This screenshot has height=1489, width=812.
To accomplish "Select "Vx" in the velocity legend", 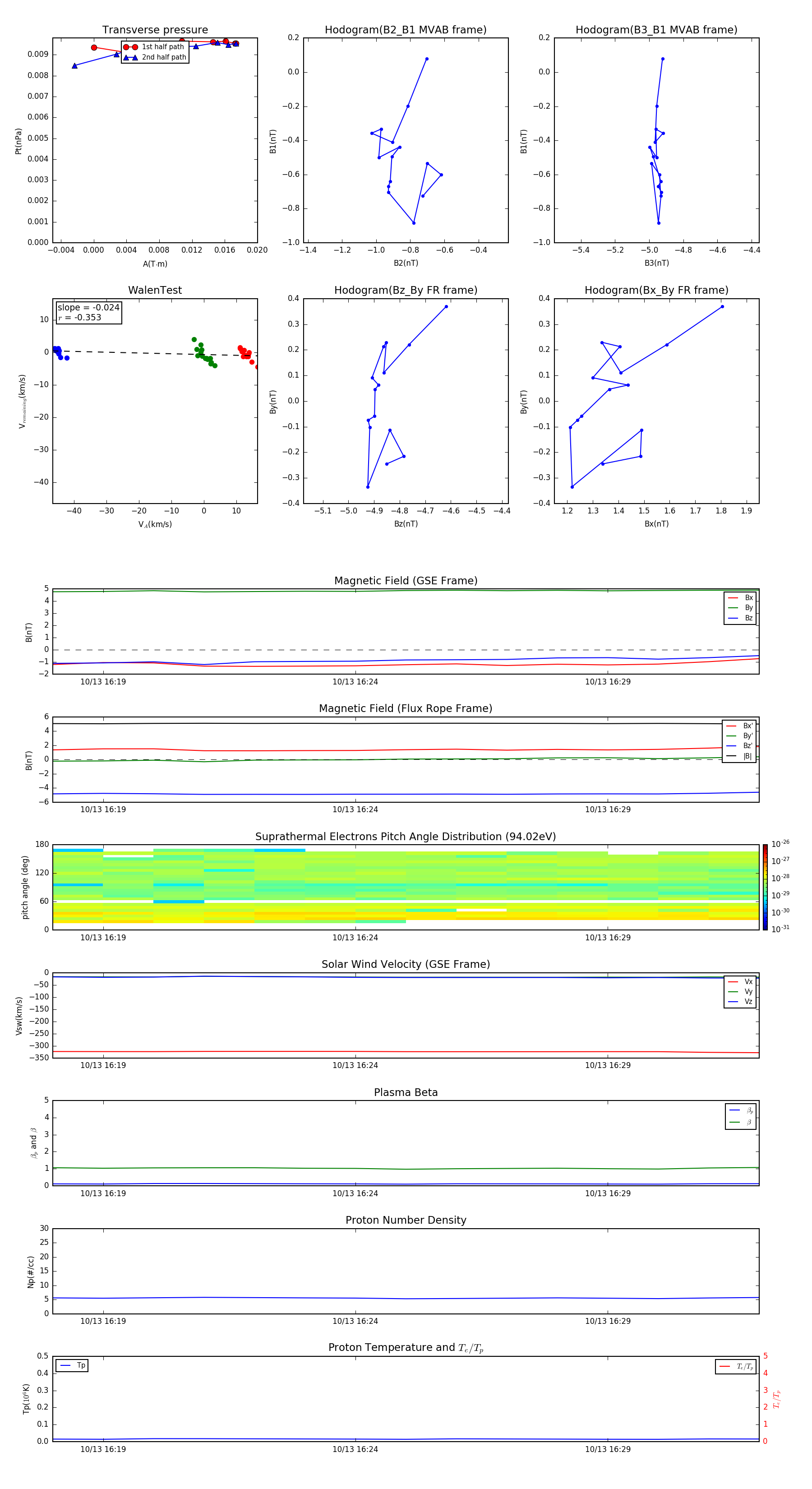I will click(x=741, y=981).
